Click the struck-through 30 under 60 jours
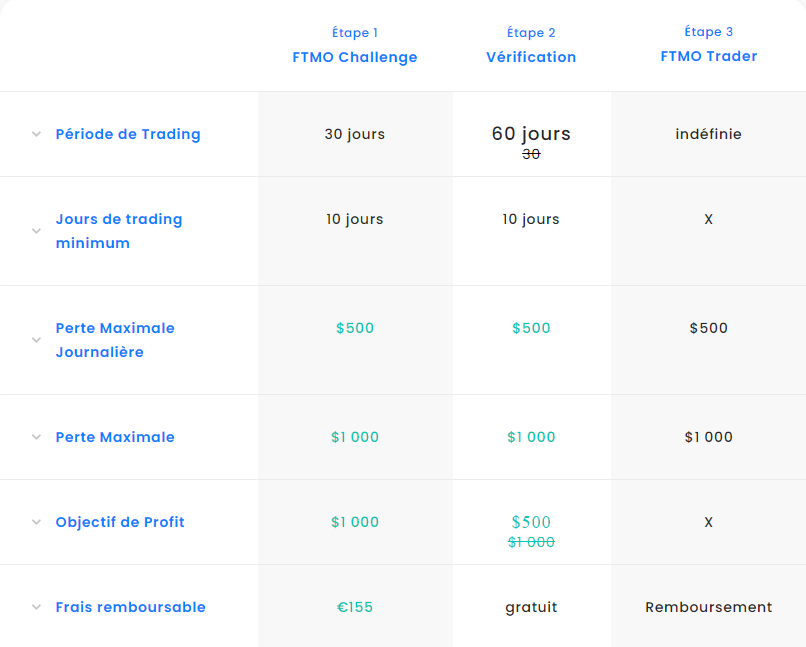Viewport: 806px width, 647px height. click(x=531, y=154)
